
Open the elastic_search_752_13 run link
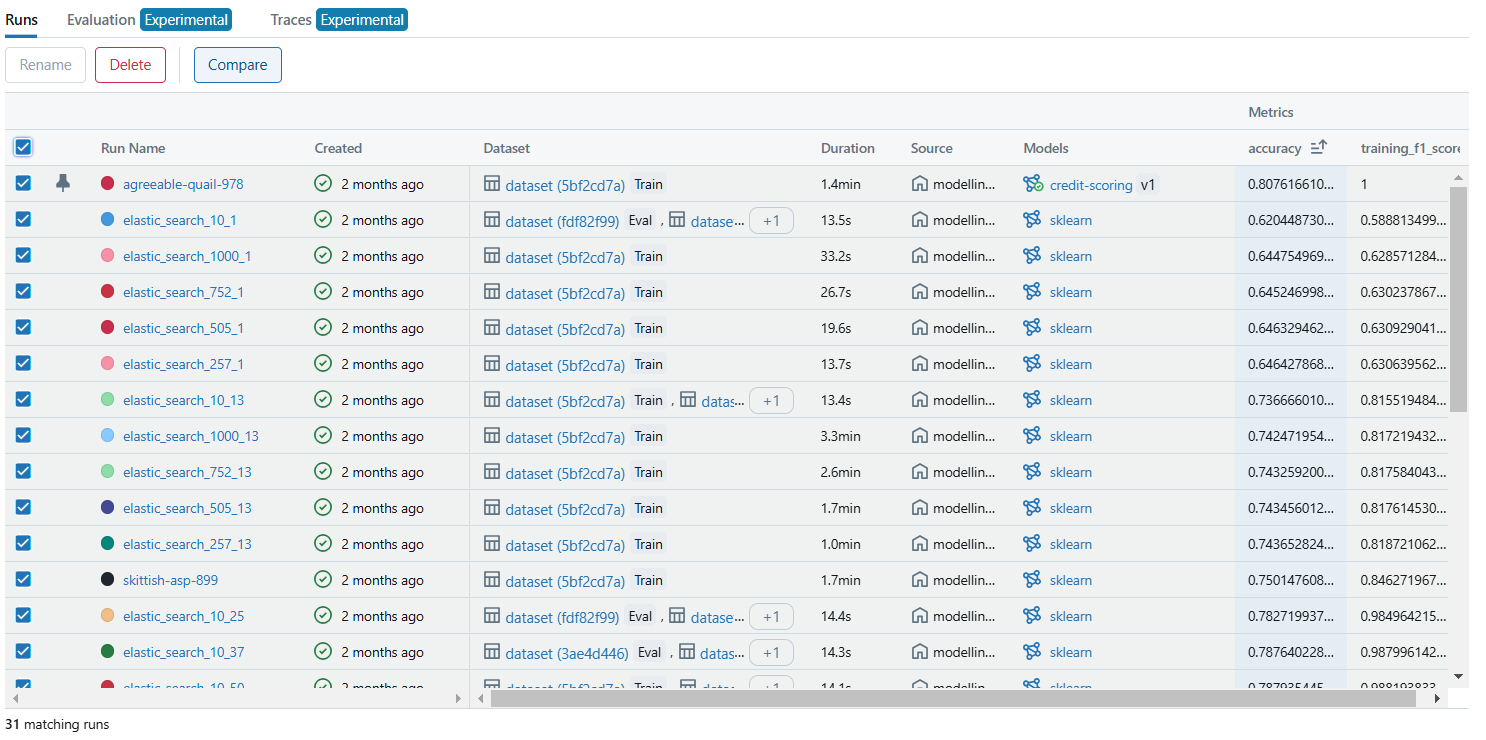click(x=187, y=472)
